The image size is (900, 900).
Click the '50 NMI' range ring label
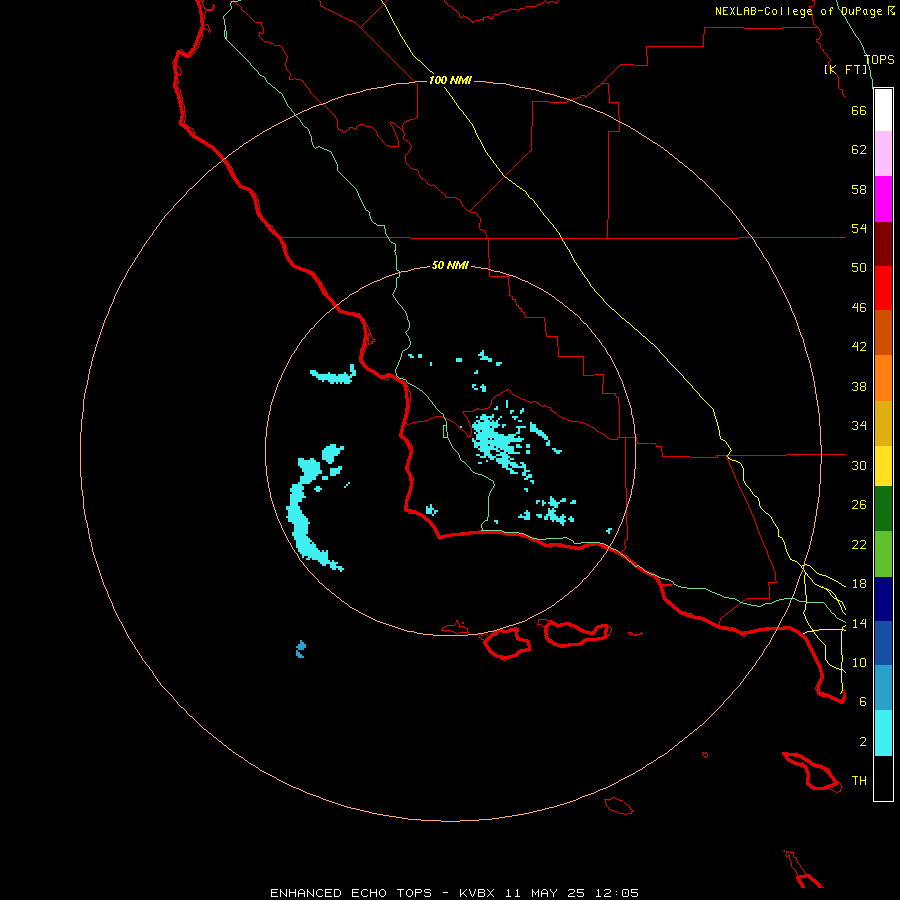point(450,265)
